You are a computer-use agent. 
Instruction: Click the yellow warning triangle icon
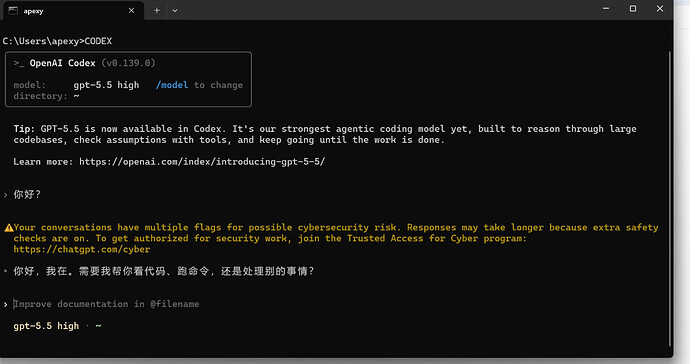8,228
